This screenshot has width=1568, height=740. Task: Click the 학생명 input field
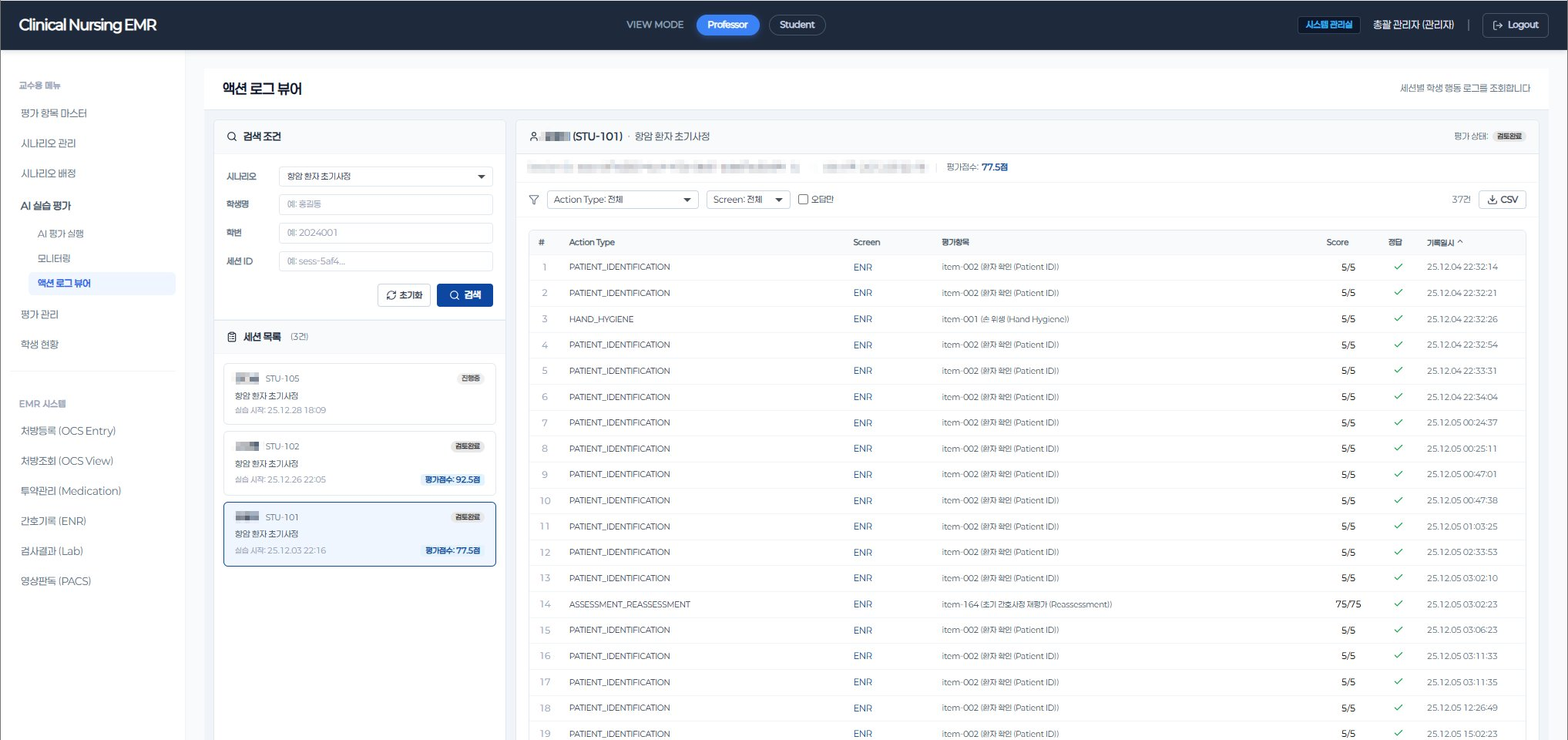pos(386,204)
